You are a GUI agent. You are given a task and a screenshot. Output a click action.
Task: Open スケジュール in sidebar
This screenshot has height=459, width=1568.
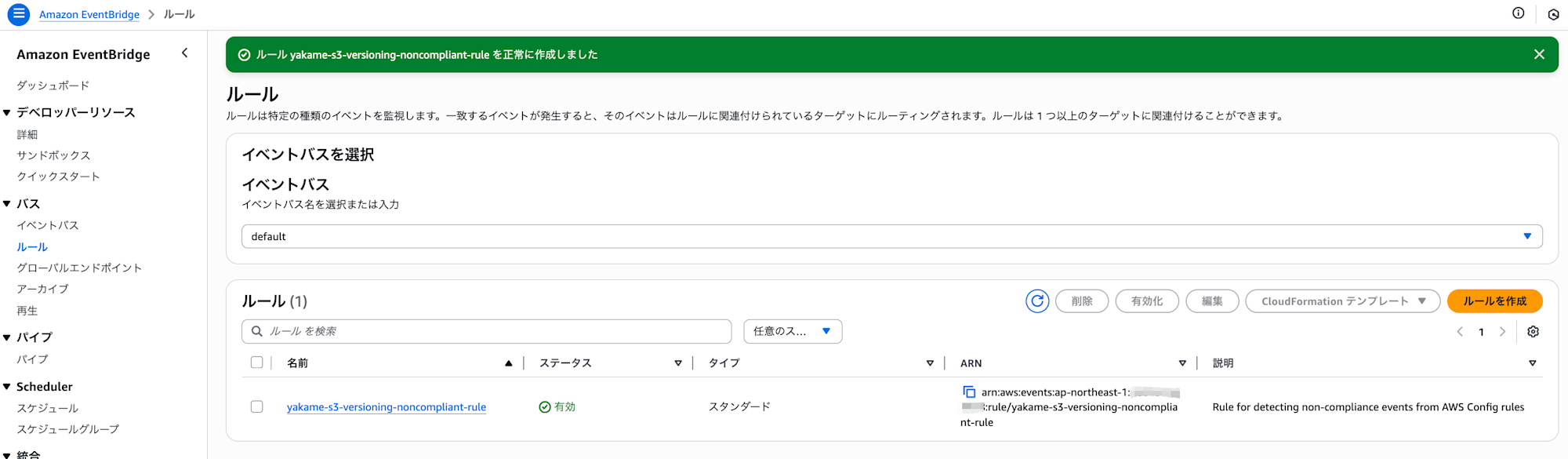pyautogui.click(x=48, y=408)
